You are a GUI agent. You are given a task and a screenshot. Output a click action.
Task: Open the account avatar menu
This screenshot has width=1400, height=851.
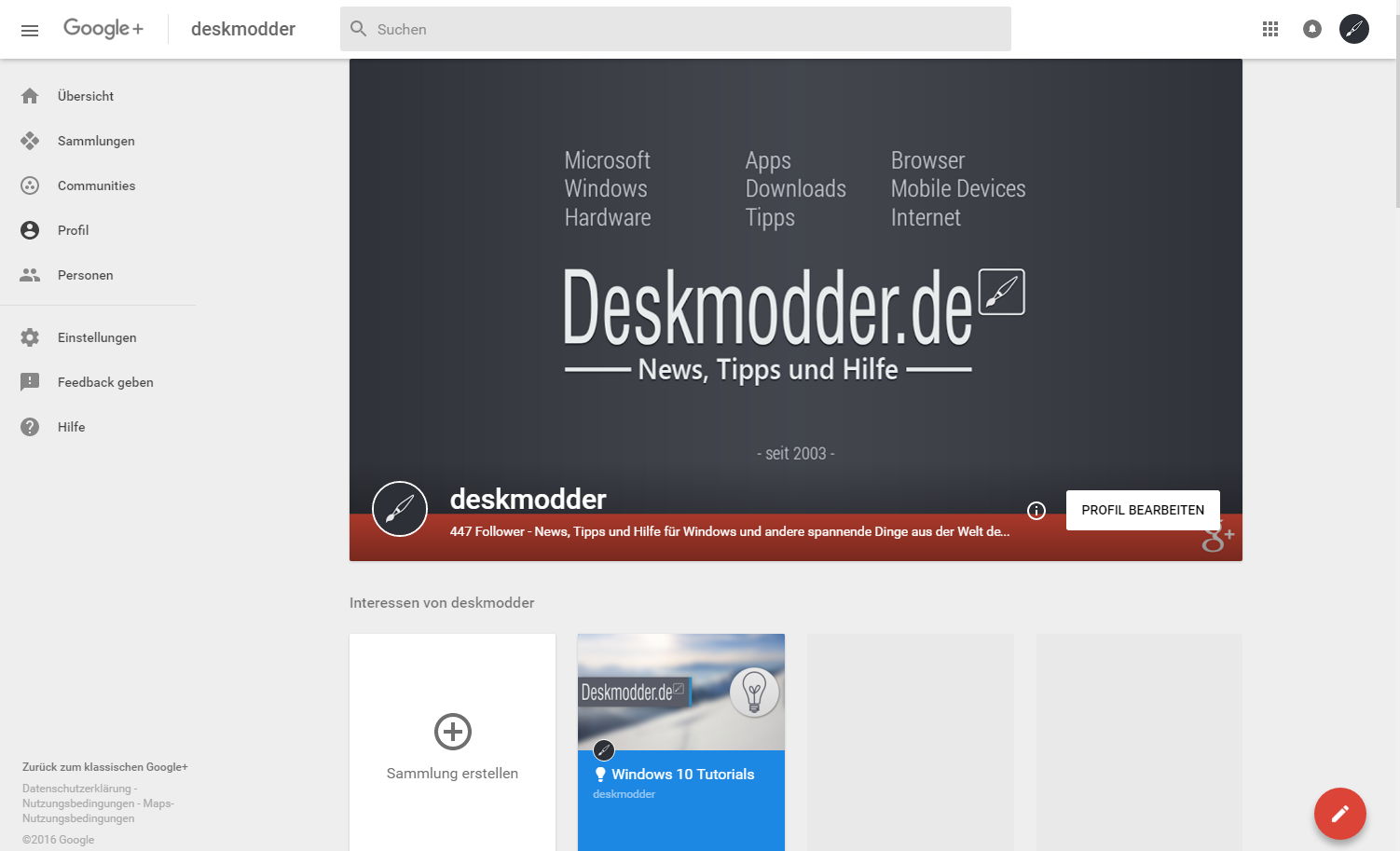tap(1354, 30)
